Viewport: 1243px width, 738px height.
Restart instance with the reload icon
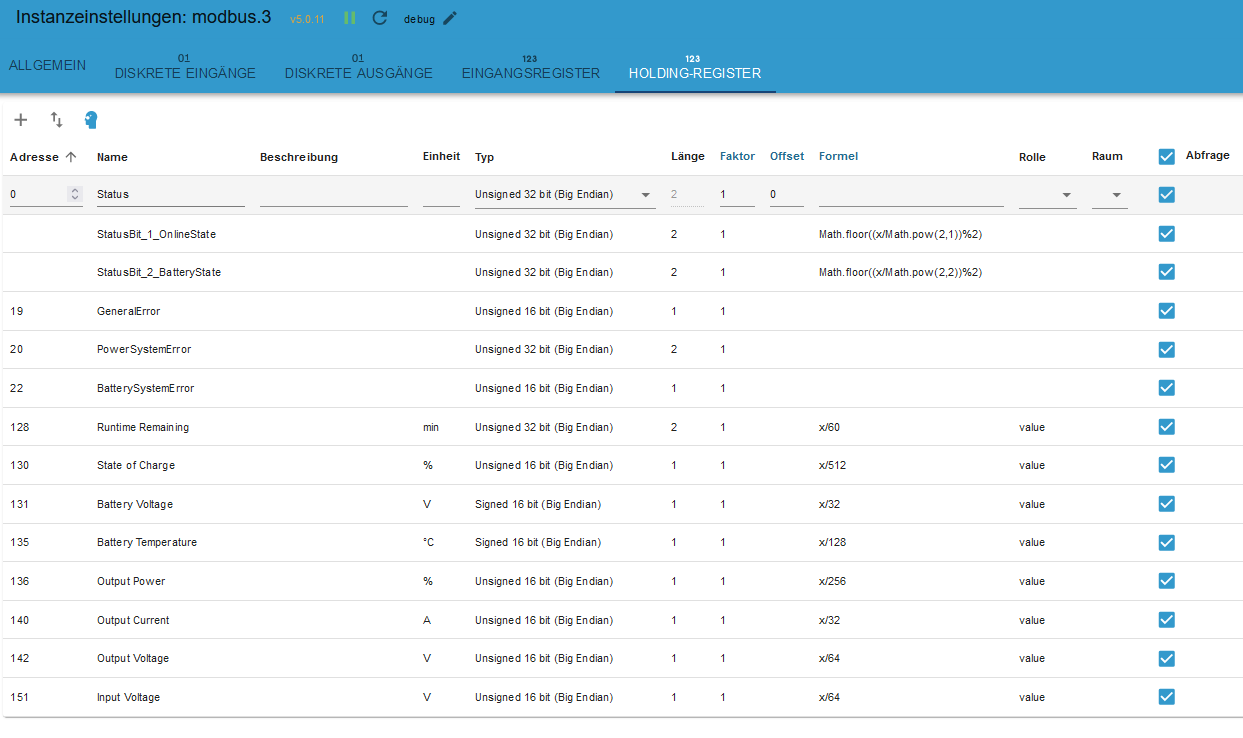point(379,18)
